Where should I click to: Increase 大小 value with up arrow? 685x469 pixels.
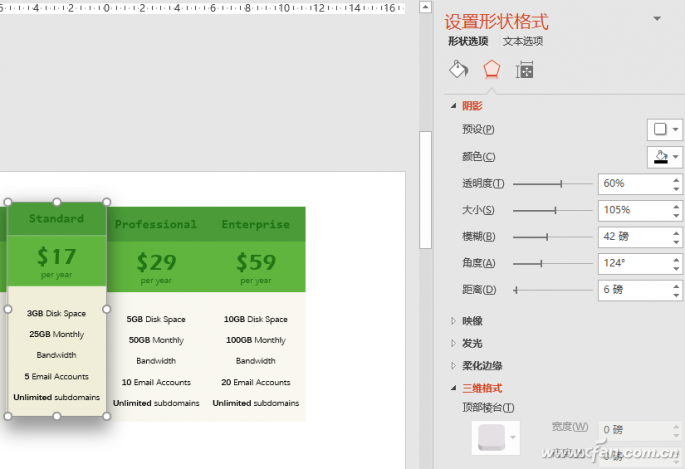(x=676, y=206)
